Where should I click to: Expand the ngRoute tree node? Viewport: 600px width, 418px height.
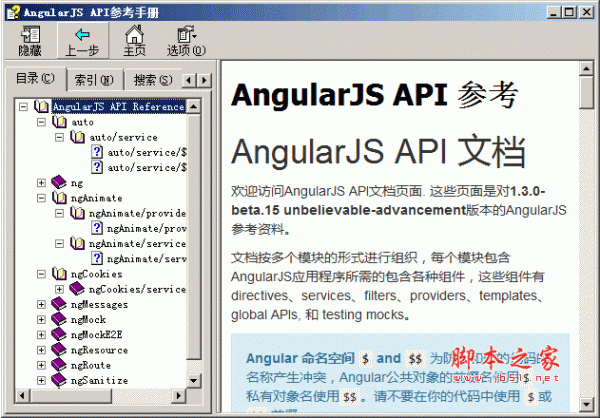pos(41,365)
